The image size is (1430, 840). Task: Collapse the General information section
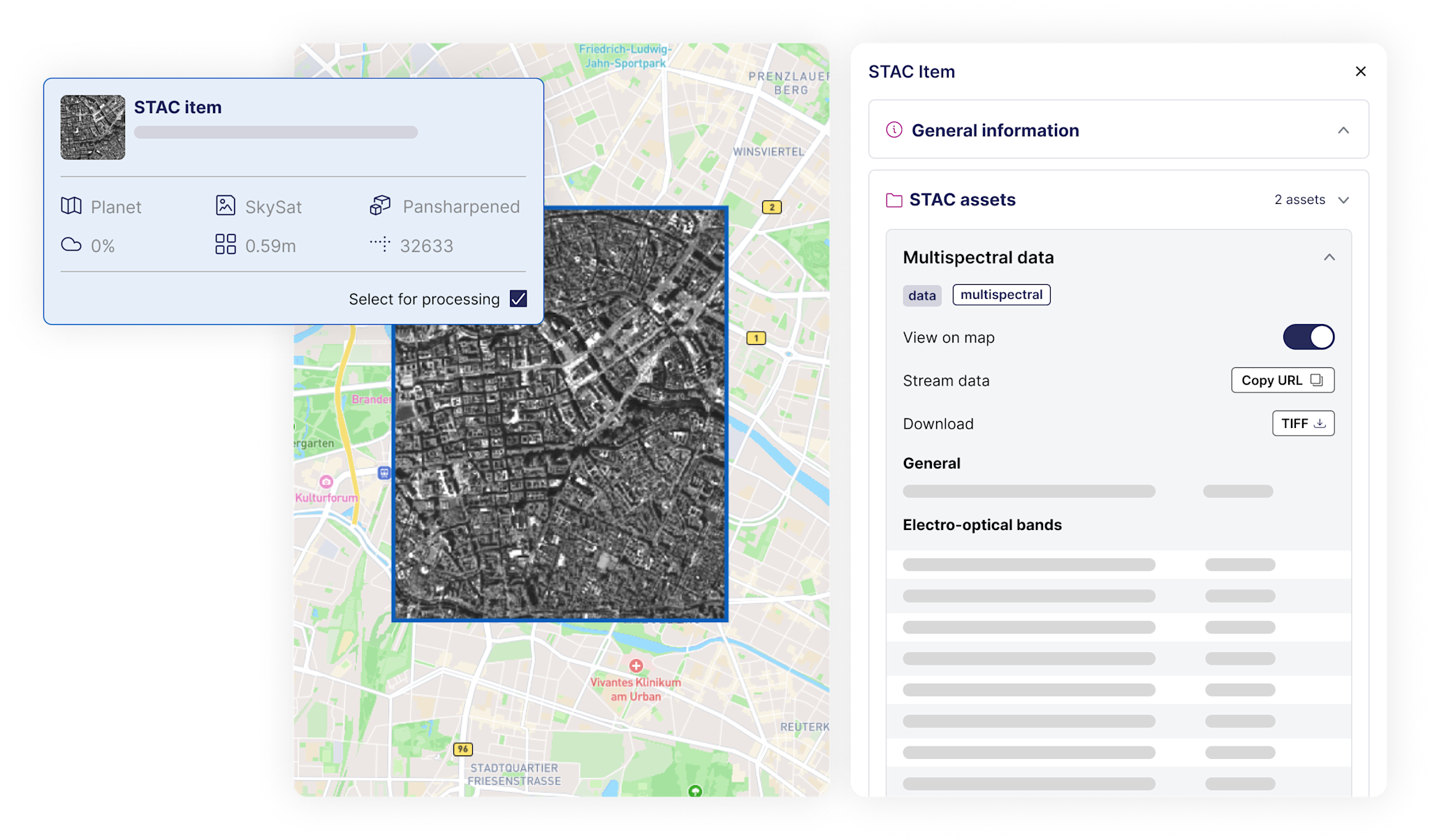1343,130
